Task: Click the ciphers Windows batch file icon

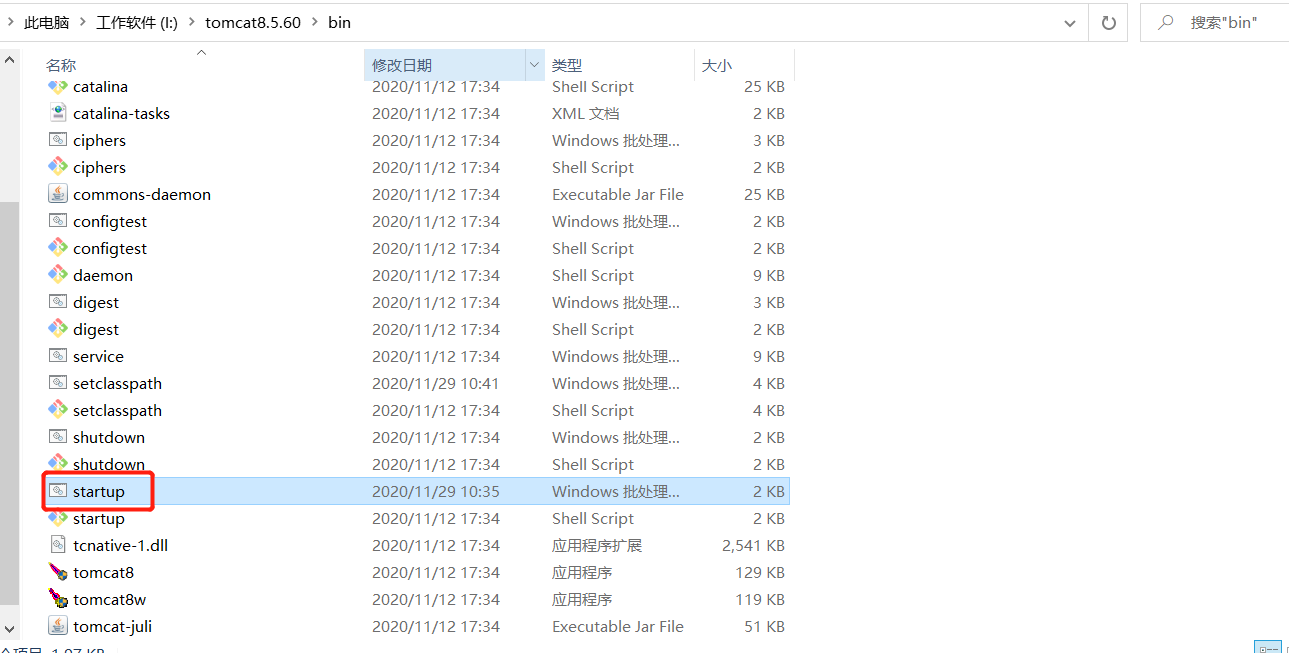Action: coord(58,140)
